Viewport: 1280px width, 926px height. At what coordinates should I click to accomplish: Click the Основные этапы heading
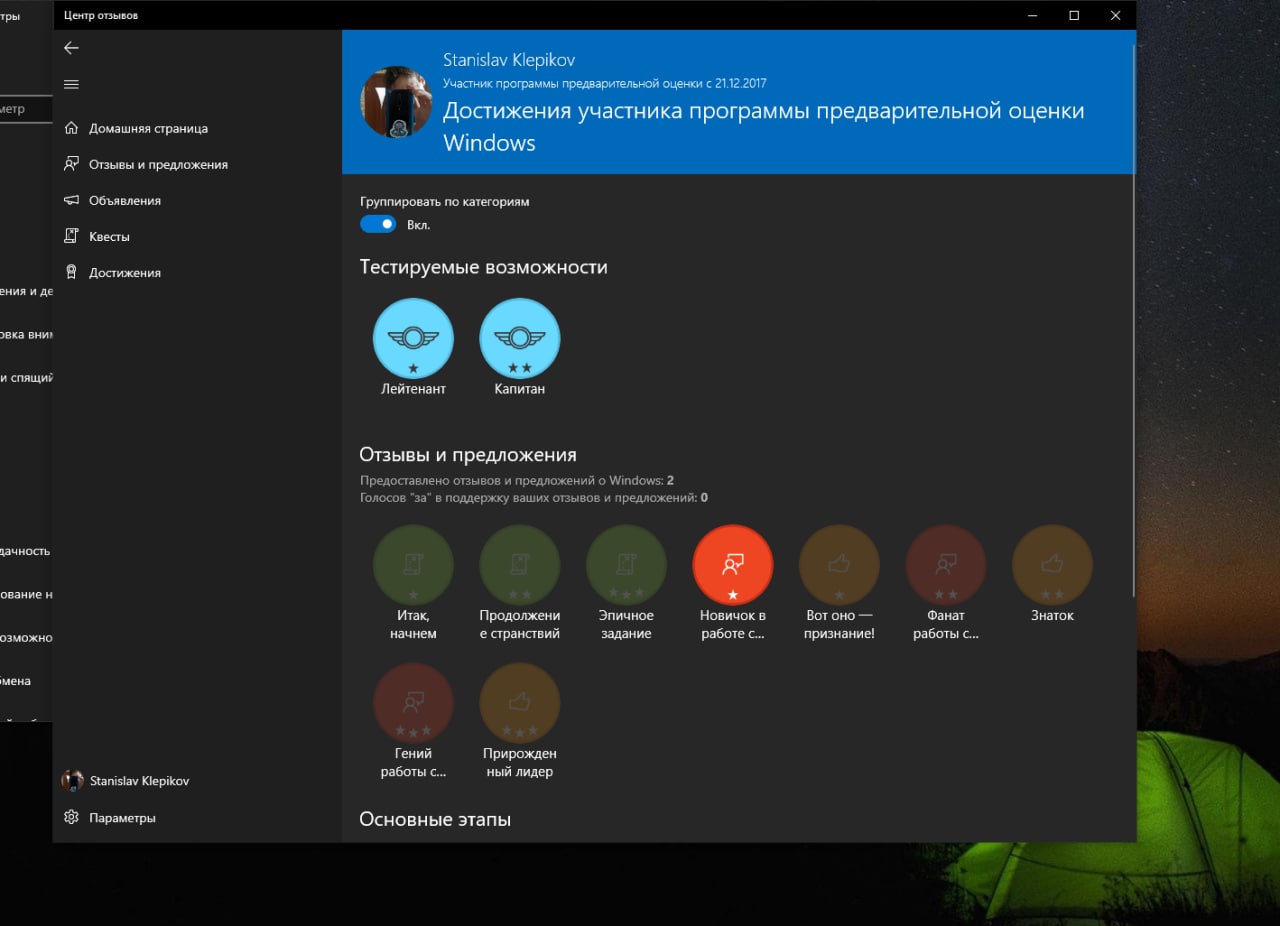[x=435, y=819]
